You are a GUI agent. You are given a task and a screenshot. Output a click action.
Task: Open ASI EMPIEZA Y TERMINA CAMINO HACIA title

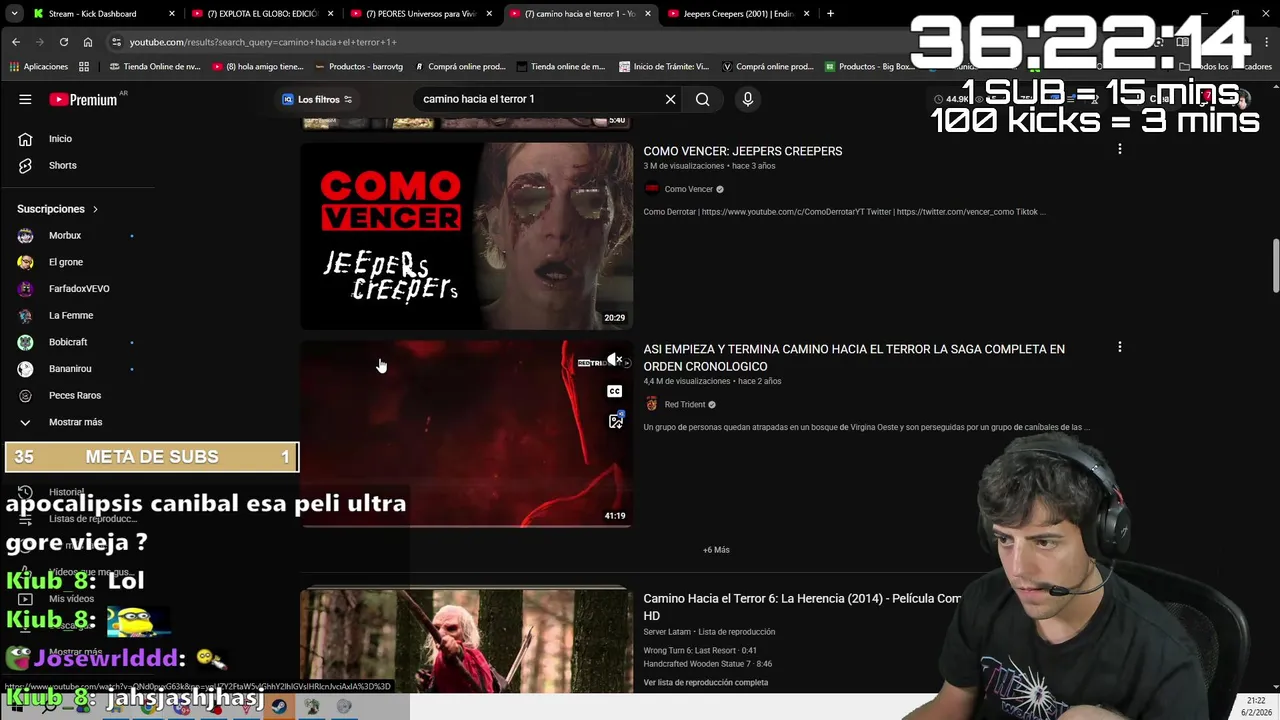(854, 357)
